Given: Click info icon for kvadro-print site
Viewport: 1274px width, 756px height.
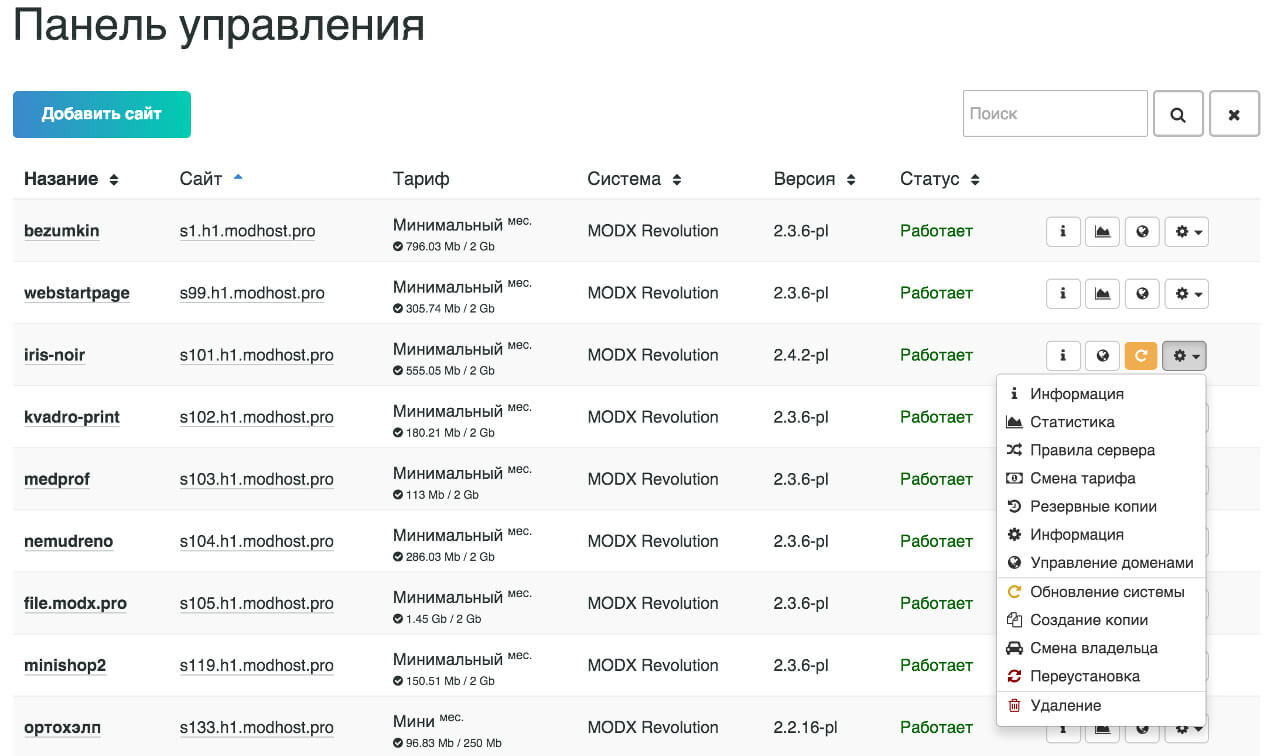Looking at the screenshot, I should tap(1063, 417).
